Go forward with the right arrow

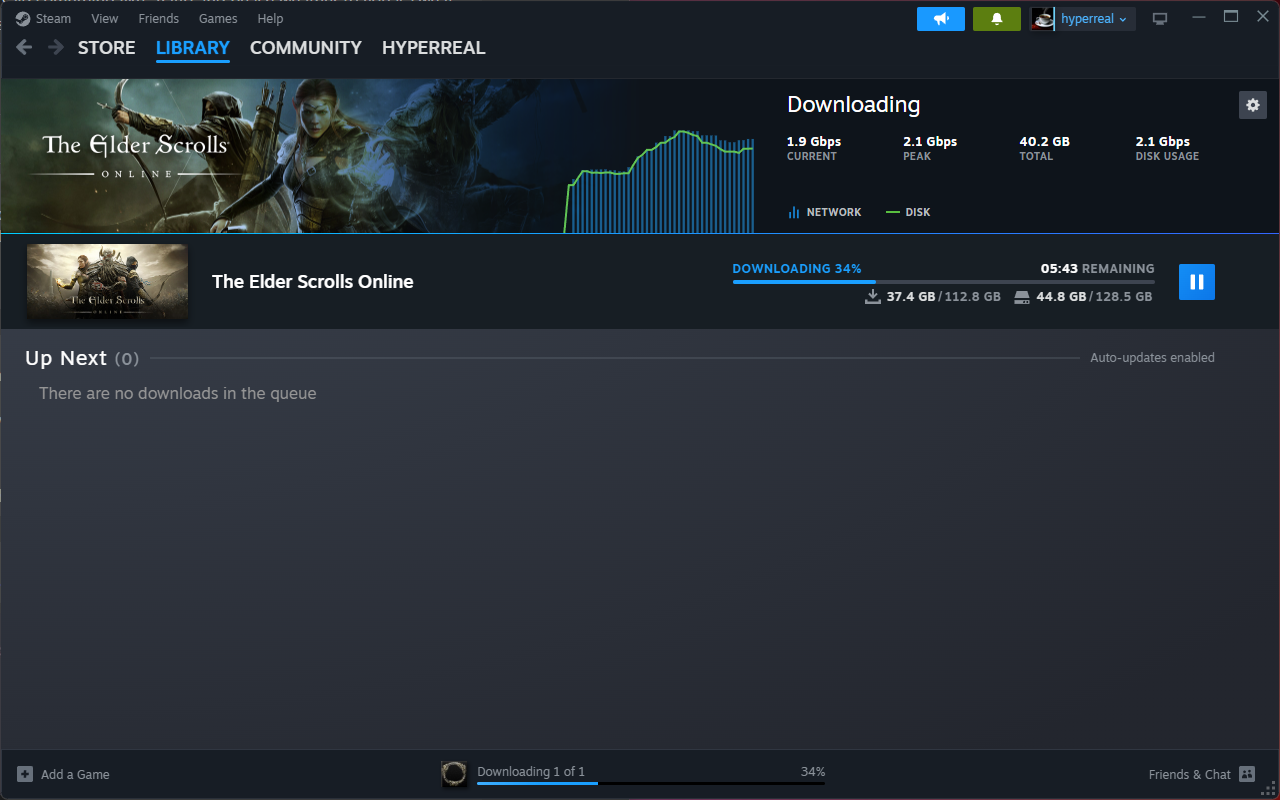click(55, 47)
